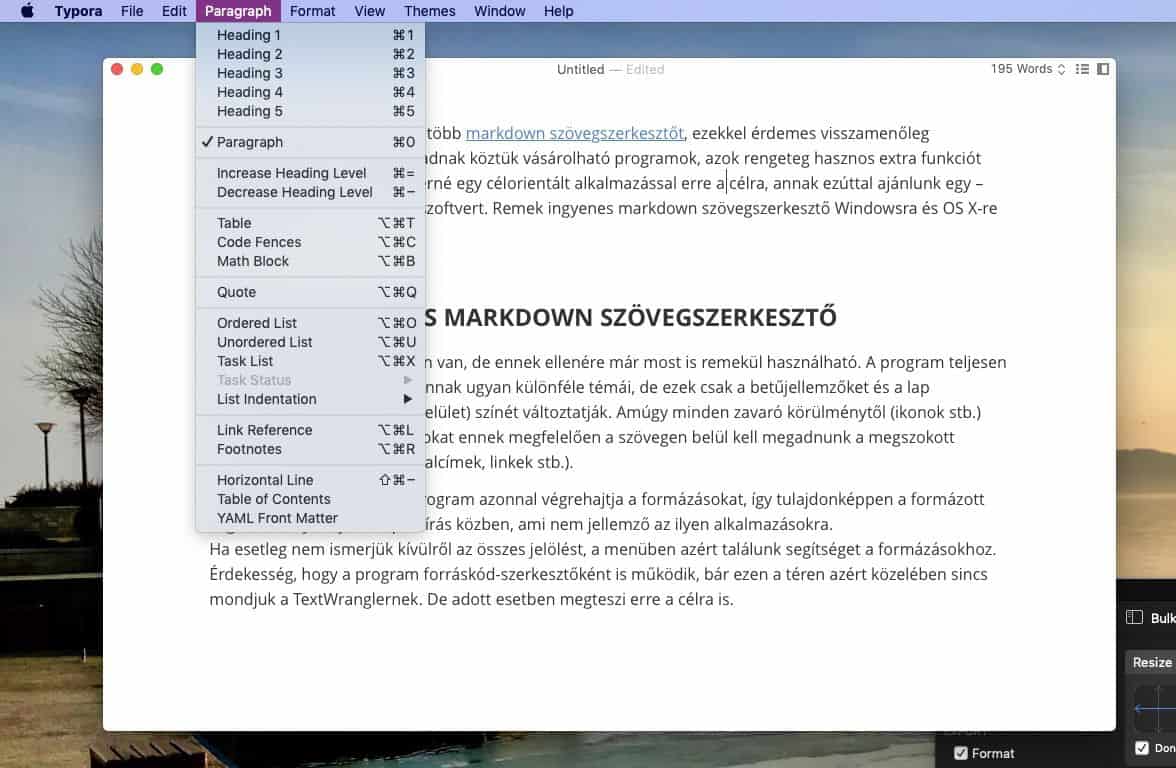Insert YAML Front Matter
This screenshot has width=1176, height=768.
pyautogui.click(x=310, y=518)
